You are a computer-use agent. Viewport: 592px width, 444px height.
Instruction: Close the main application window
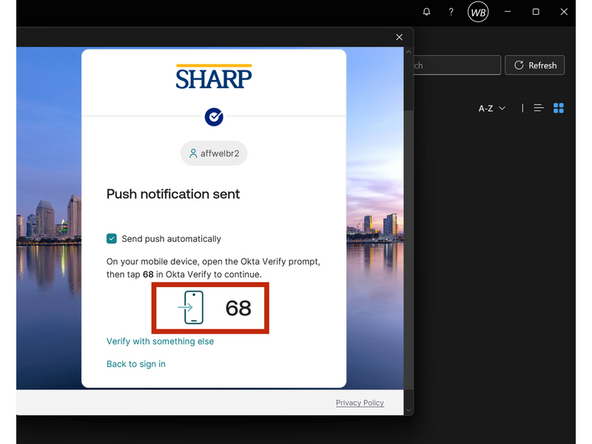point(564,12)
